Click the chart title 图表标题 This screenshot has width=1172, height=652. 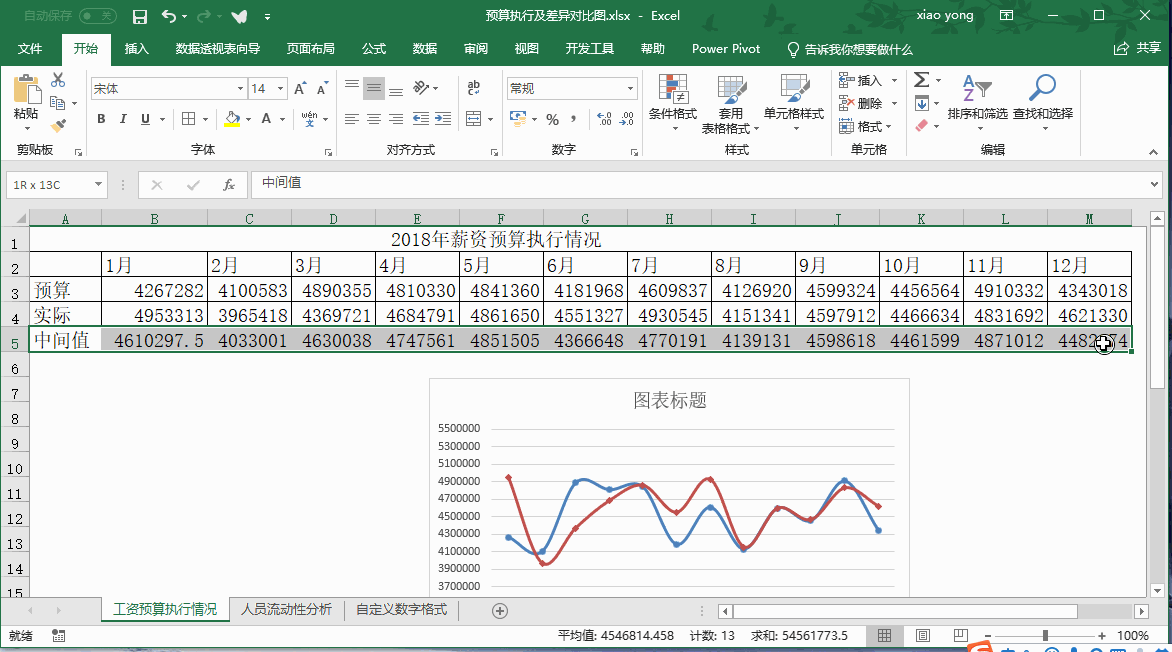tap(670, 401)
